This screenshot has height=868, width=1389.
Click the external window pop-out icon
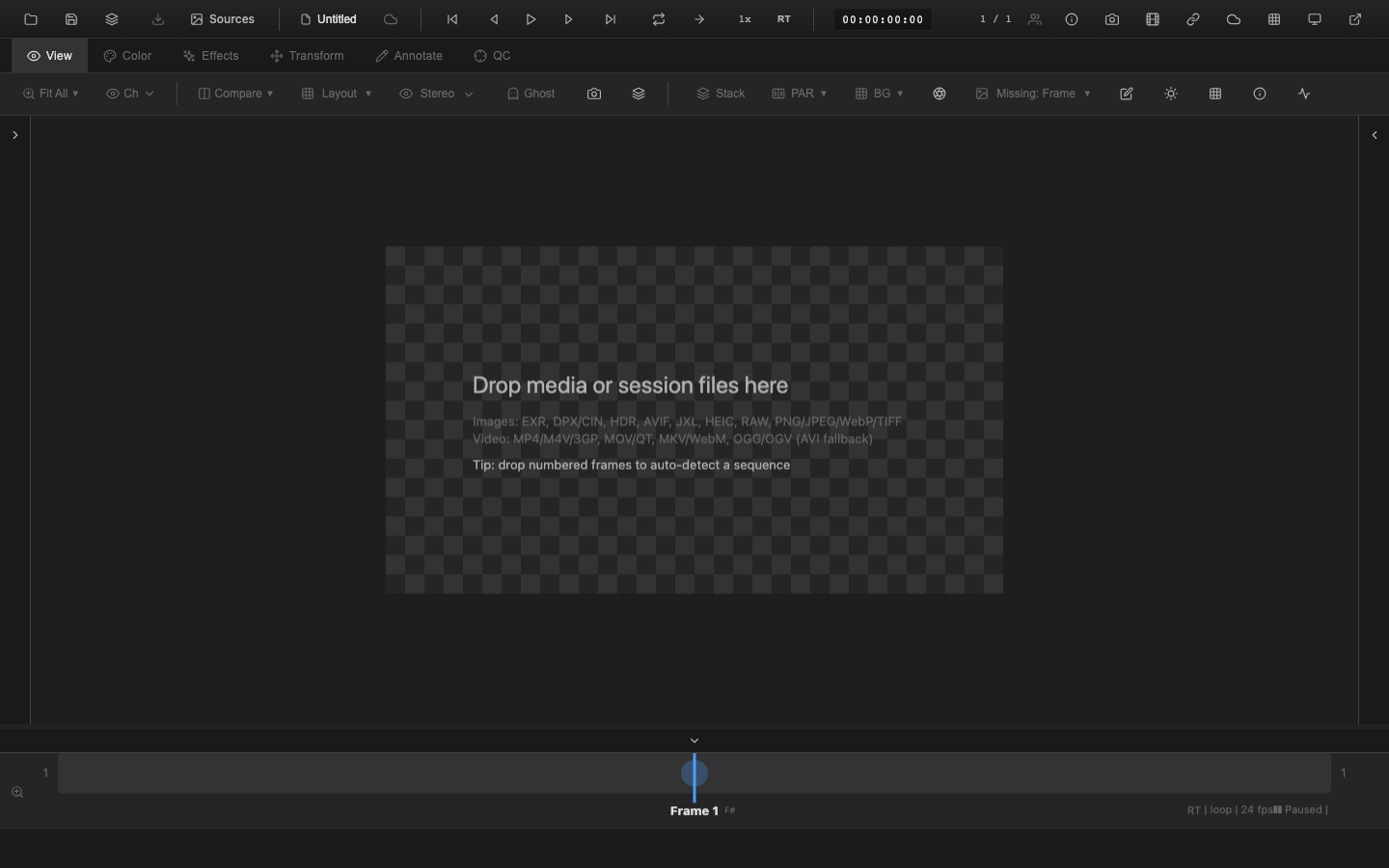click(1355, 19)
